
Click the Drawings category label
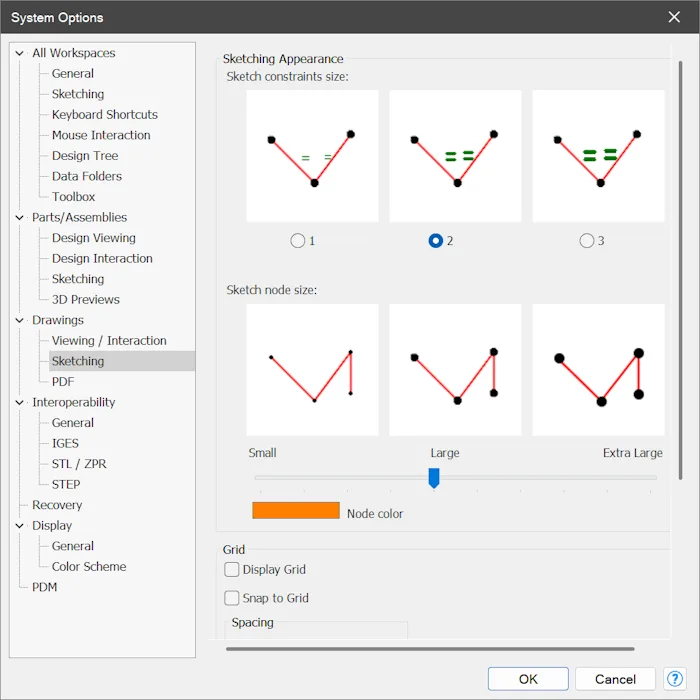(58, 320)
